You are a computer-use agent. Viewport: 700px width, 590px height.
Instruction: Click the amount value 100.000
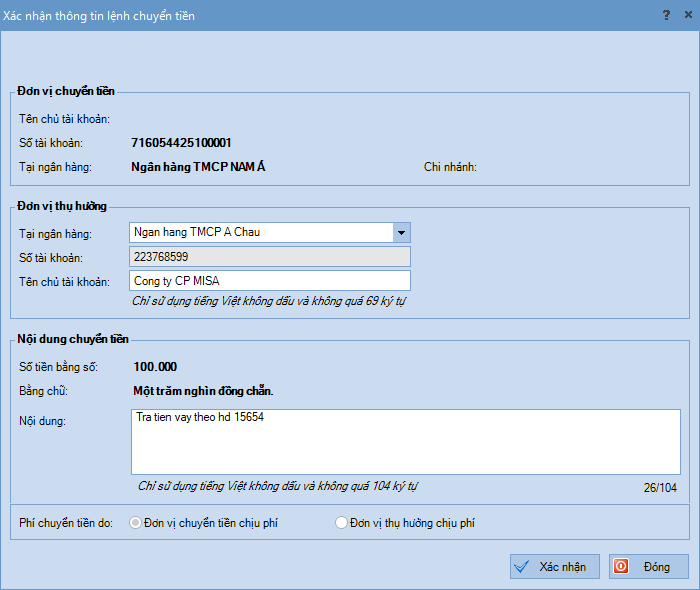pos(155,367)
